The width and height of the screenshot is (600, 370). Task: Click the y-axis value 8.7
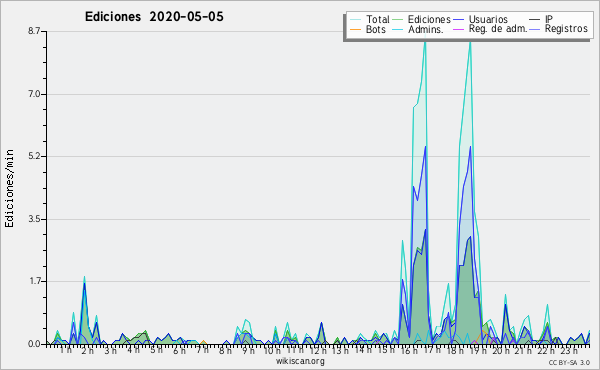pos(34,31)
